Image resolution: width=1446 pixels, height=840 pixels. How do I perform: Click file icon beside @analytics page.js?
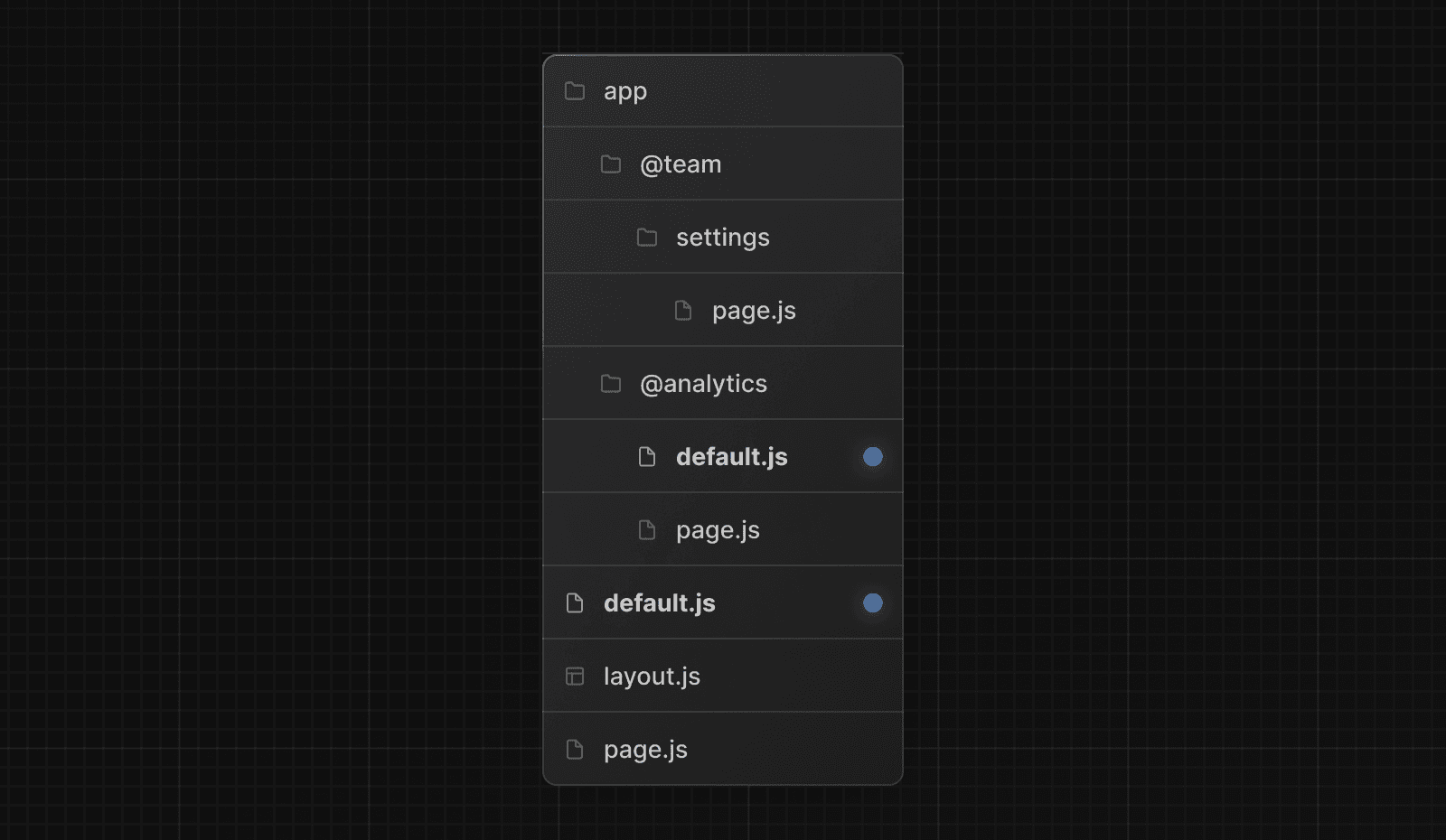(647, 530)
